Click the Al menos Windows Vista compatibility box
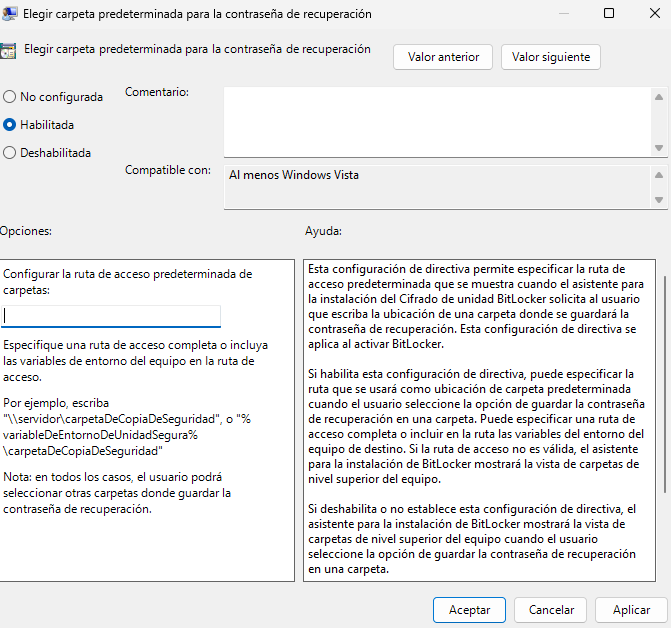The image size is (671, 628). (435, 186)
